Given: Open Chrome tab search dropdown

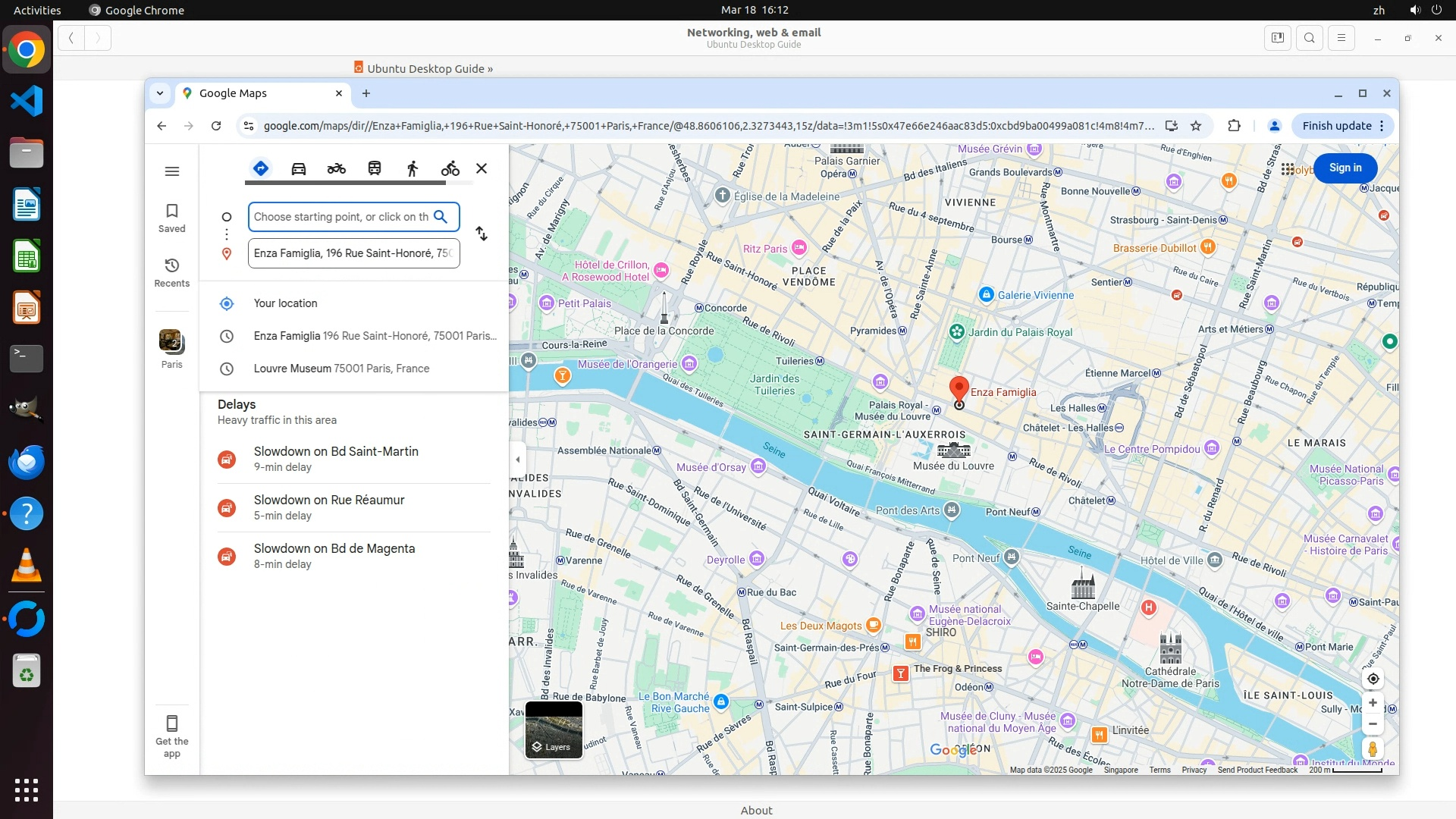Looking at the screenshot, I should point(160,93).
